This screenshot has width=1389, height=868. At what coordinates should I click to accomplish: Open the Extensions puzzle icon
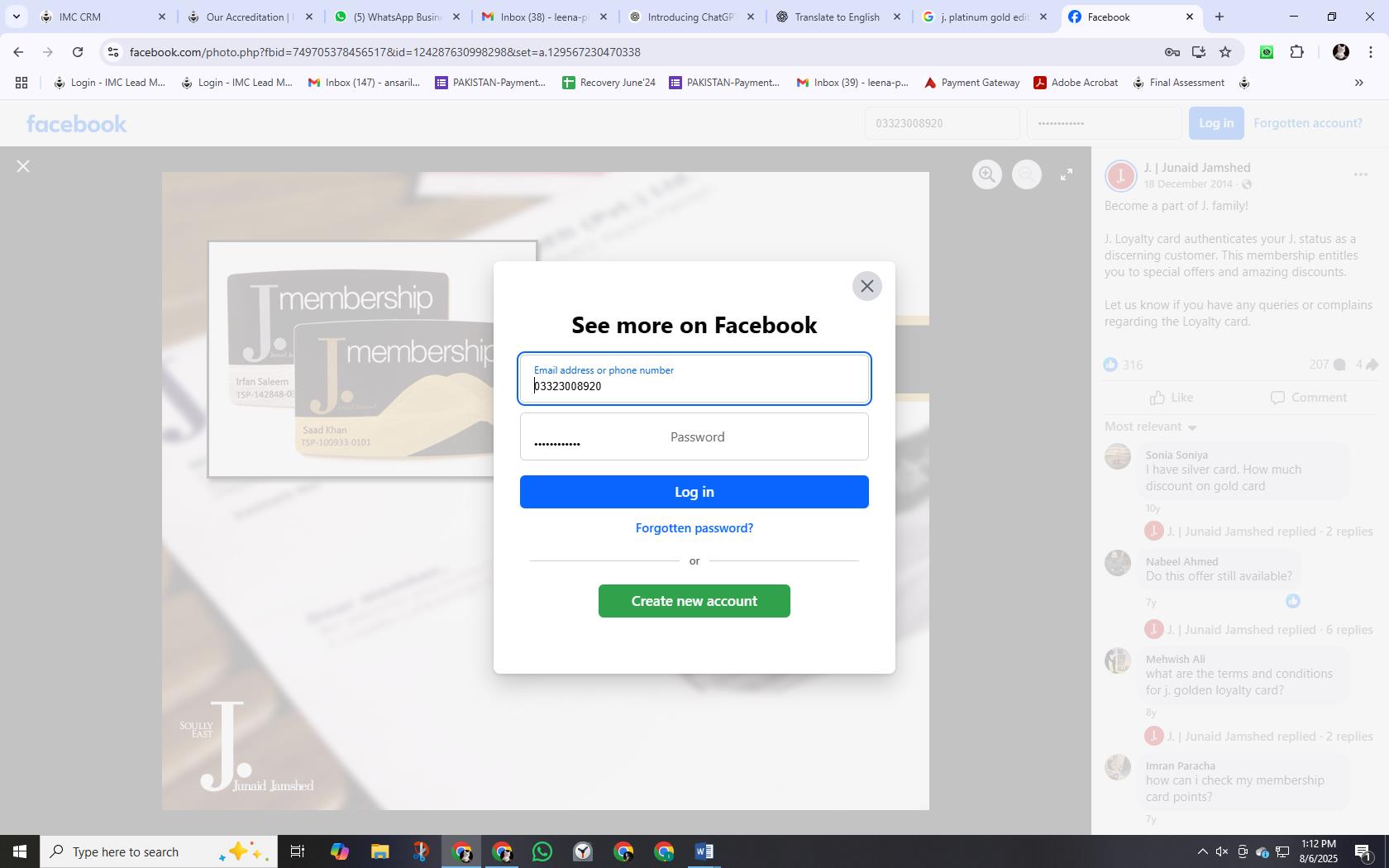click(x=1296, y=52)
